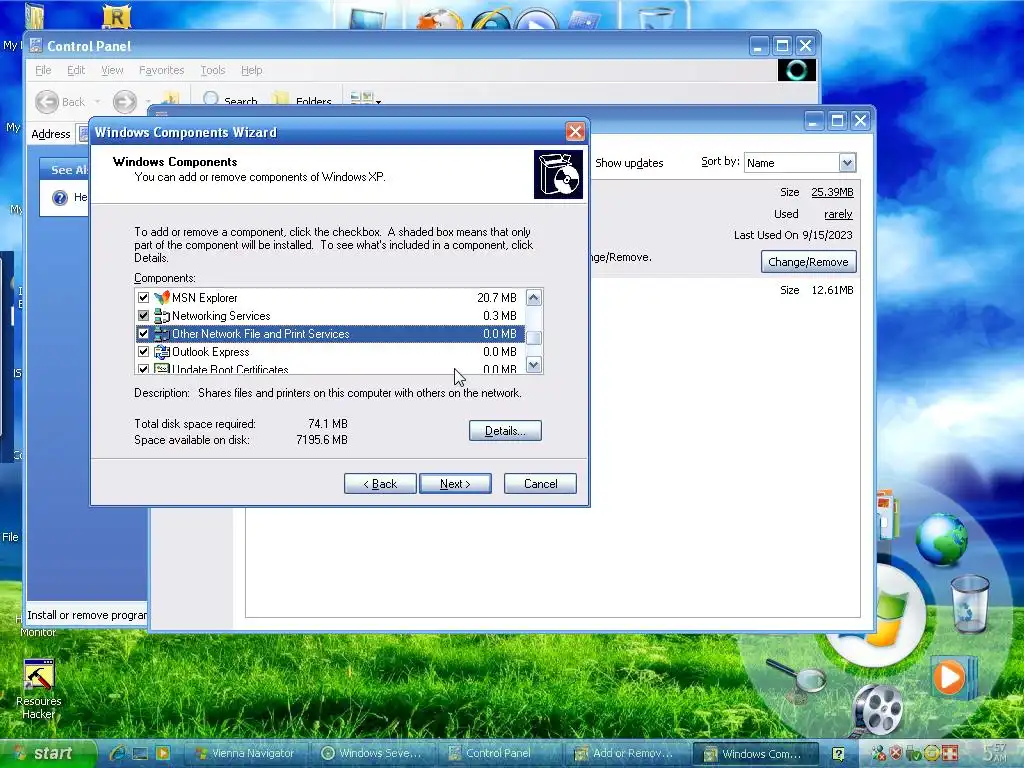Proceed with Next in the wizard
The image size is (1024, 768).
[x=455, y=484]
